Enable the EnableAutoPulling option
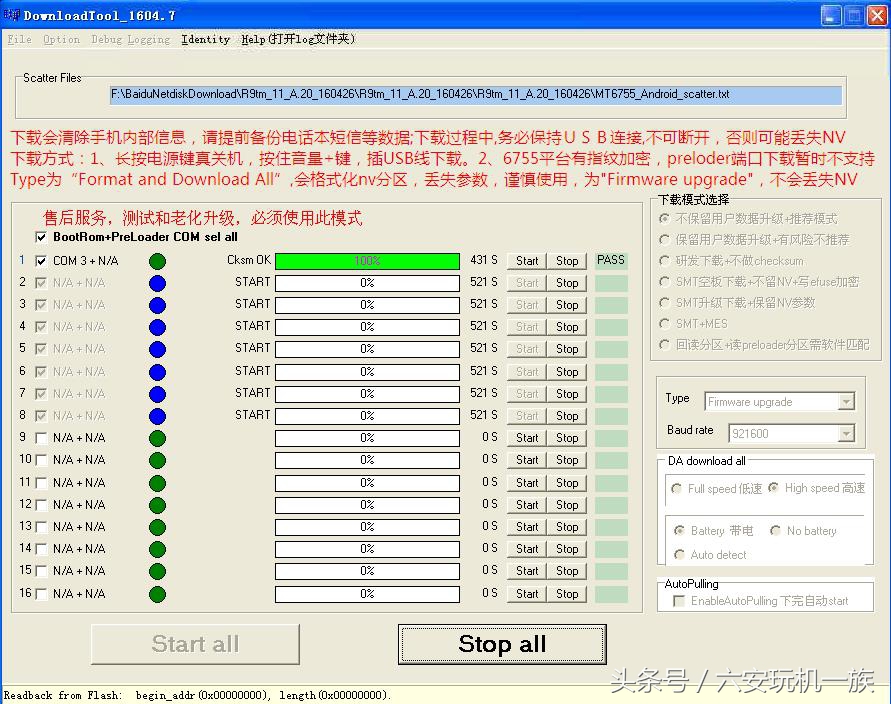The image size is (891, 704). tap(678, 601)
